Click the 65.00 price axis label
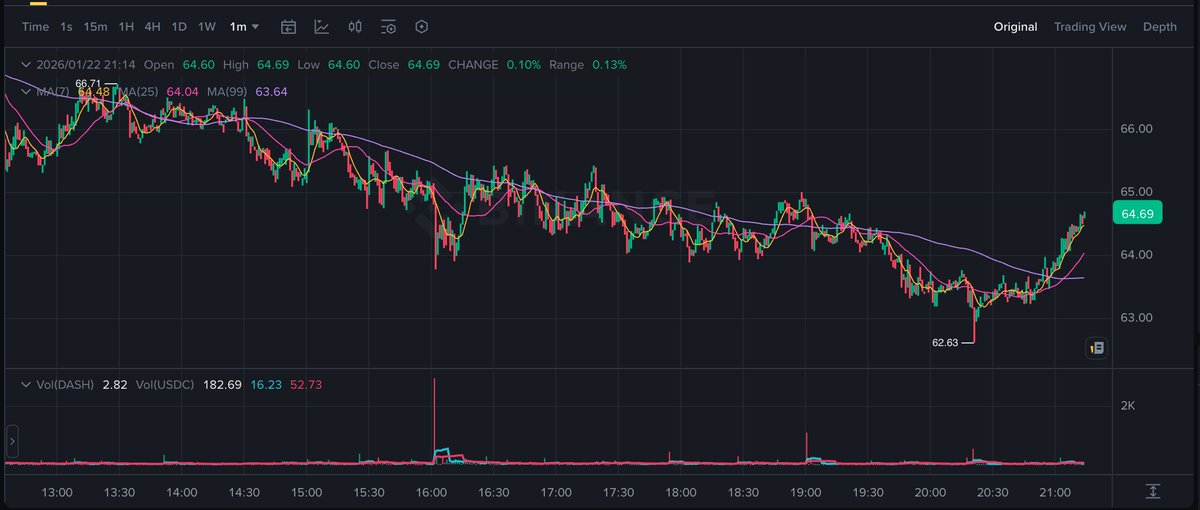This screenshot has width=1200, height=510. 1137,192
